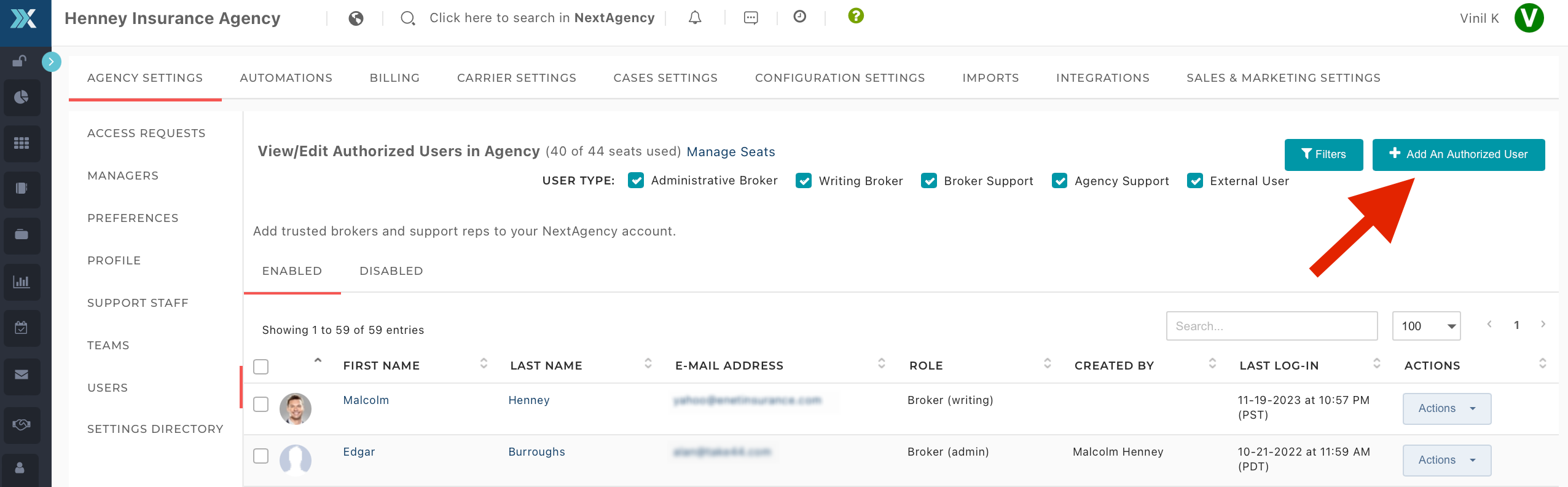
Task: Click the Filters button
Action: [x=1323, y=154]
